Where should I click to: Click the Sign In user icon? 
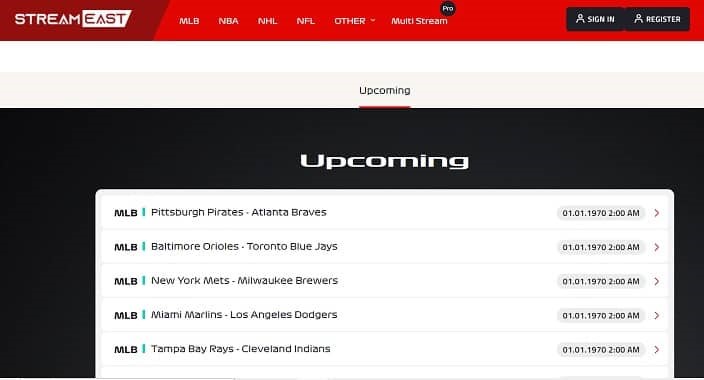580,18
